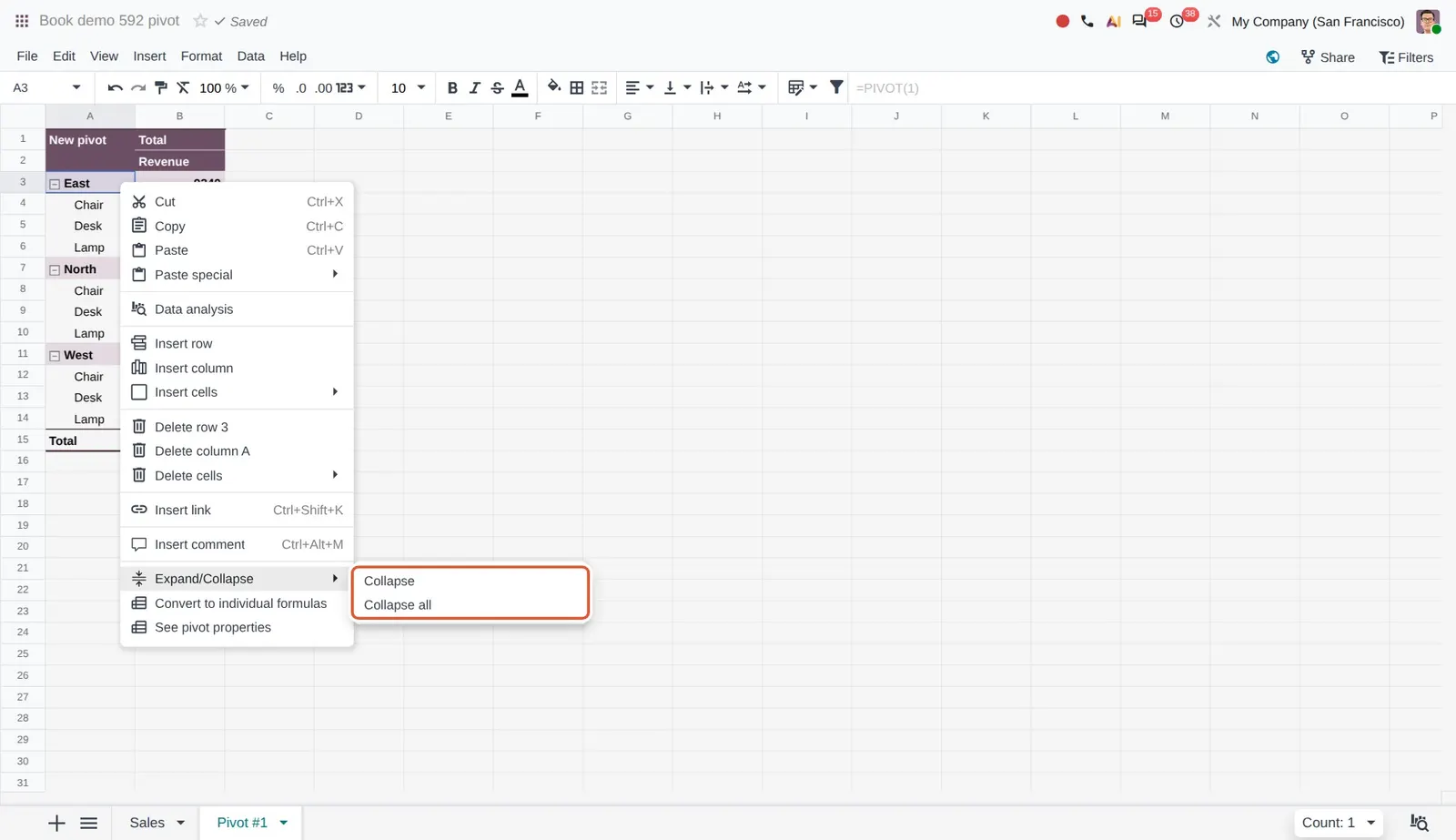The image size is (1456, 840).
Task: Open the user avatar menu
Action: coord(1428,21)
